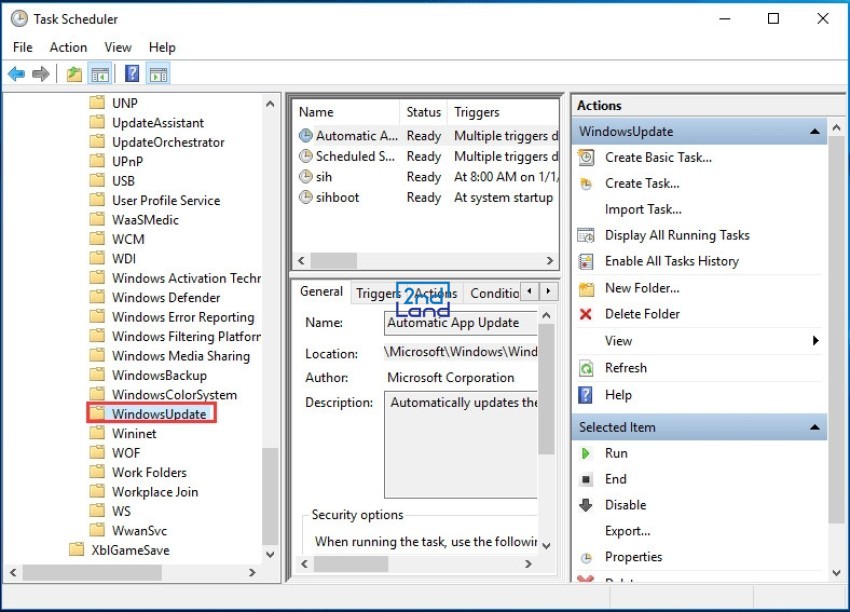Click the Create Task icon

click(586, 184)
